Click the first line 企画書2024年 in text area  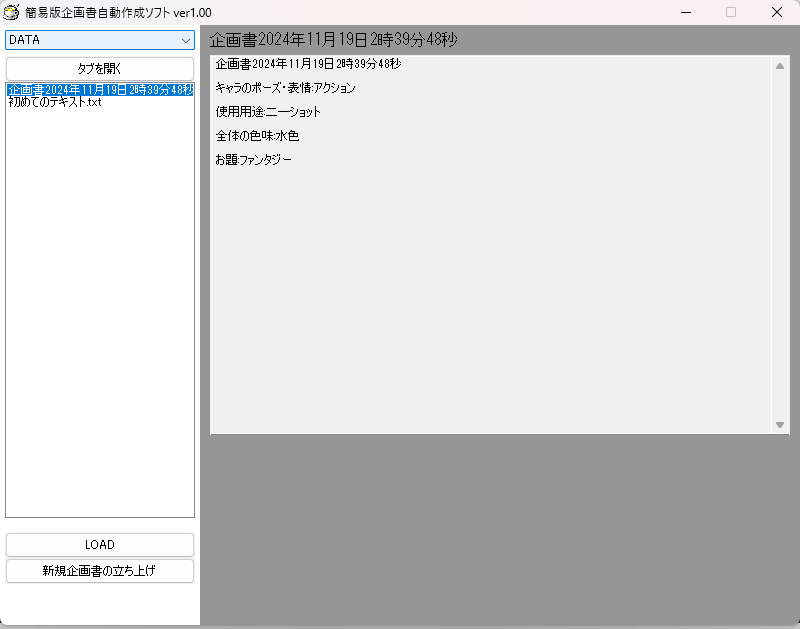[x=308, y=64]
